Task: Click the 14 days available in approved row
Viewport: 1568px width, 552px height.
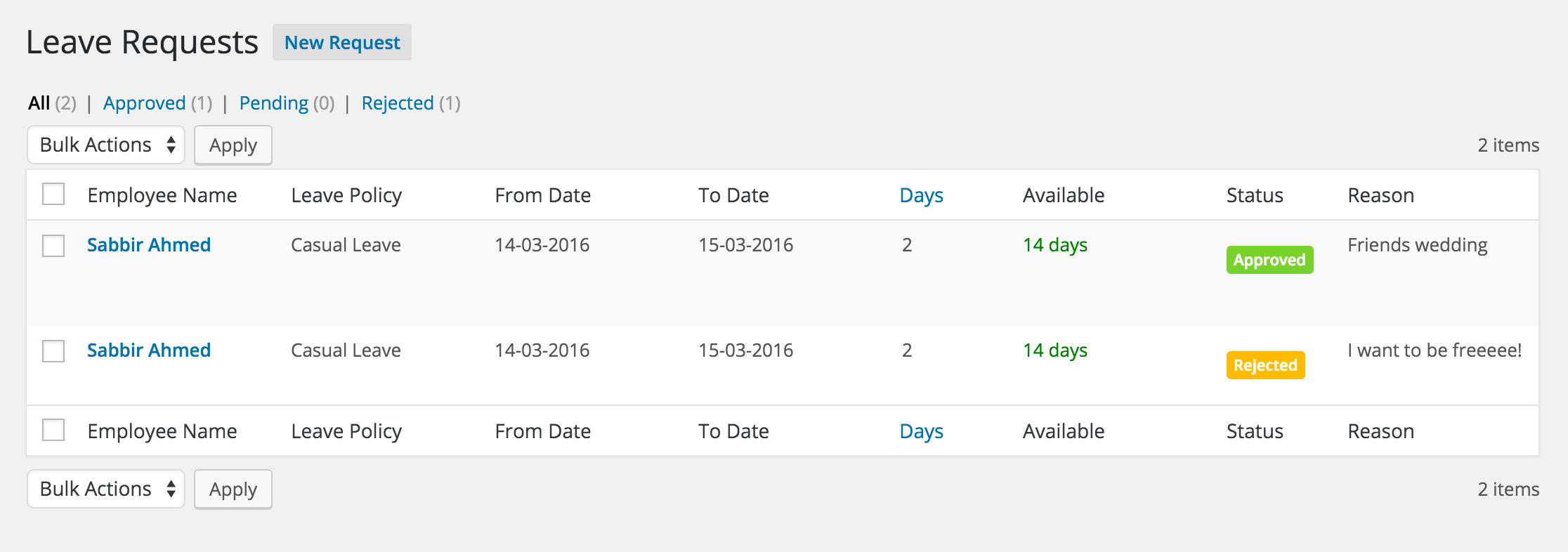Action: pyautogui.click(x=1054, y=245)
